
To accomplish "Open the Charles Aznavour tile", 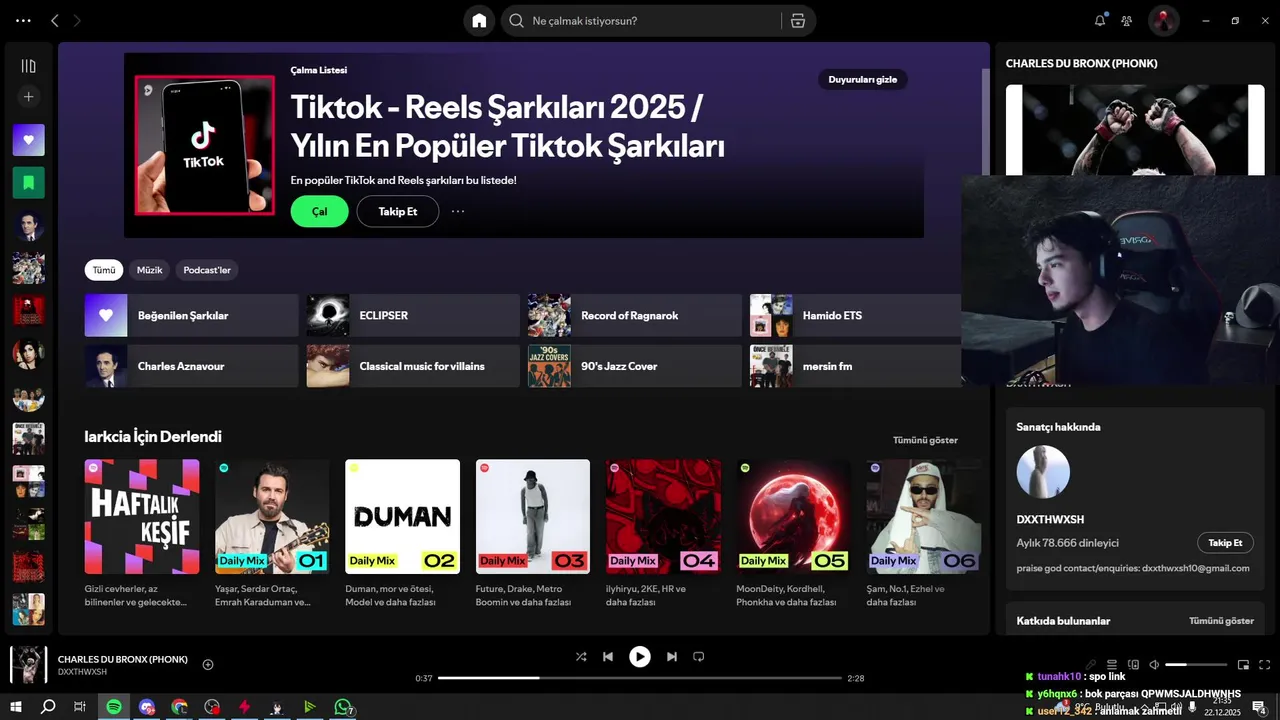I will (191, 366).
